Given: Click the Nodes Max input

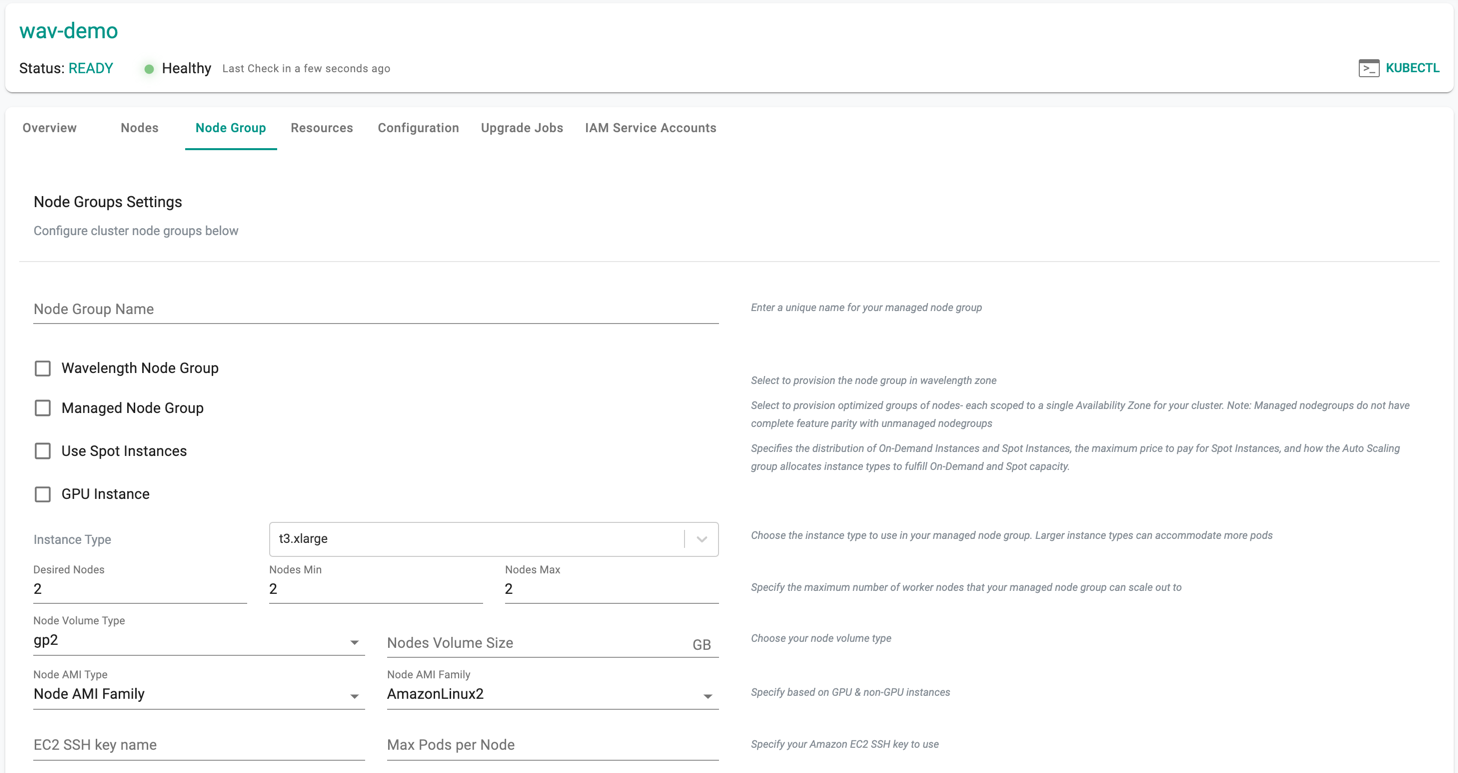Looking at the screenshot, I should (612, 589).
